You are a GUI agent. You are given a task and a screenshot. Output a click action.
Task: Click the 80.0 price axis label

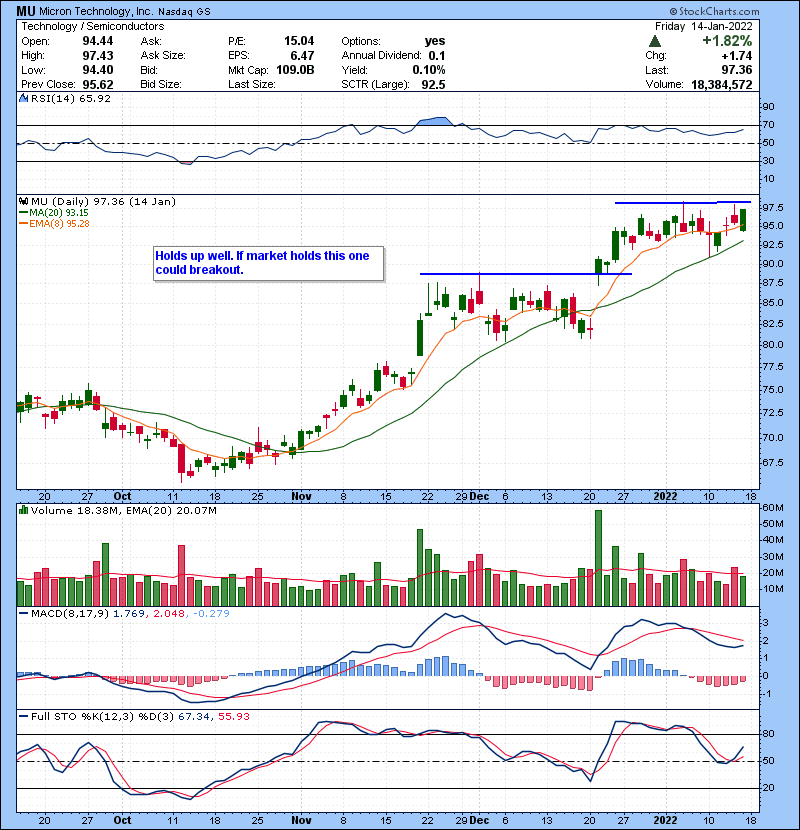coord(772,345)
